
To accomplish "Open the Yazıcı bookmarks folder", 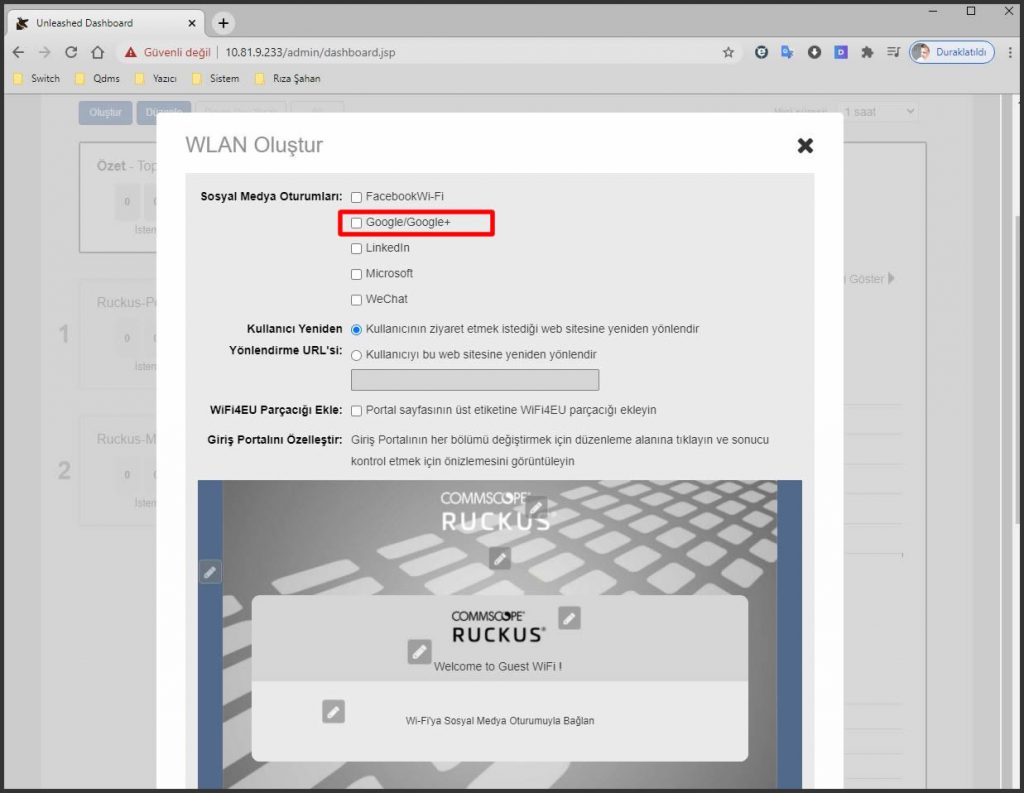I will point(157,78).
